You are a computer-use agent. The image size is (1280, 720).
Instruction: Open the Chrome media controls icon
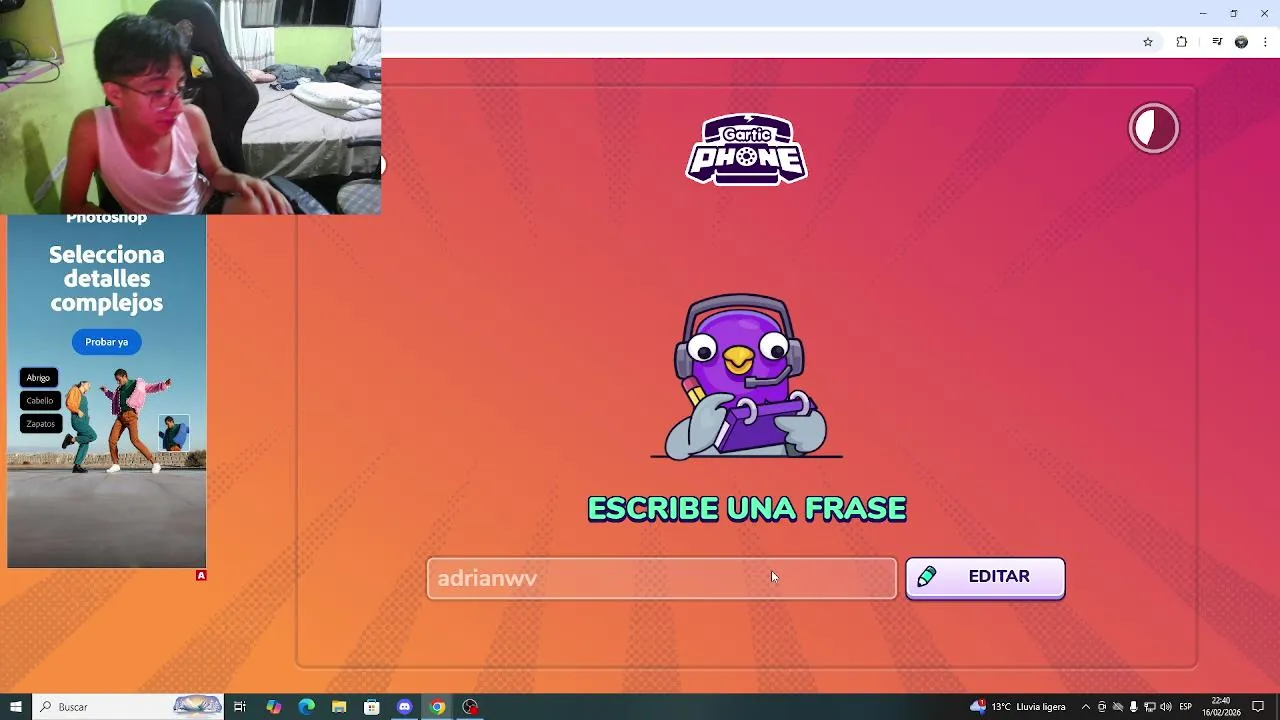click(x=1217, y=42)
